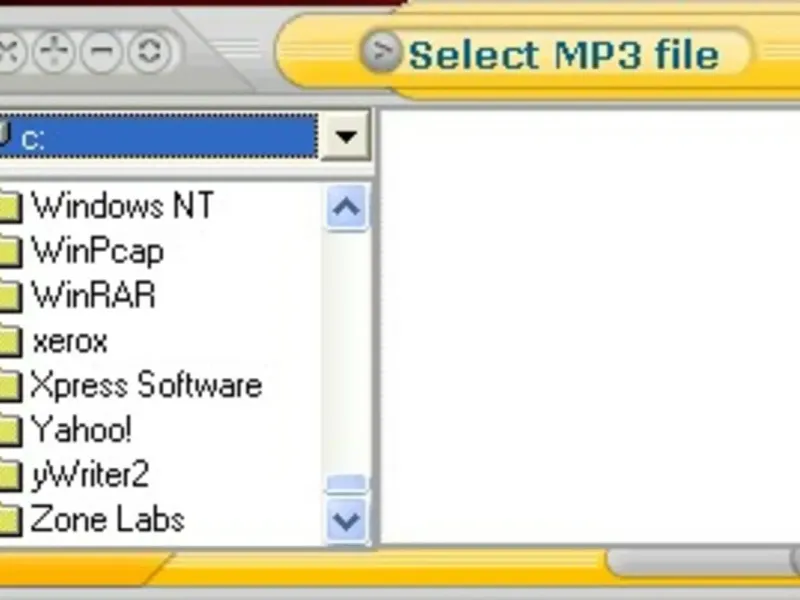Click the round arrow icon beside Select MP3 file
The image size is (800, 600).
pyautogui.click(x=382, y=52)
